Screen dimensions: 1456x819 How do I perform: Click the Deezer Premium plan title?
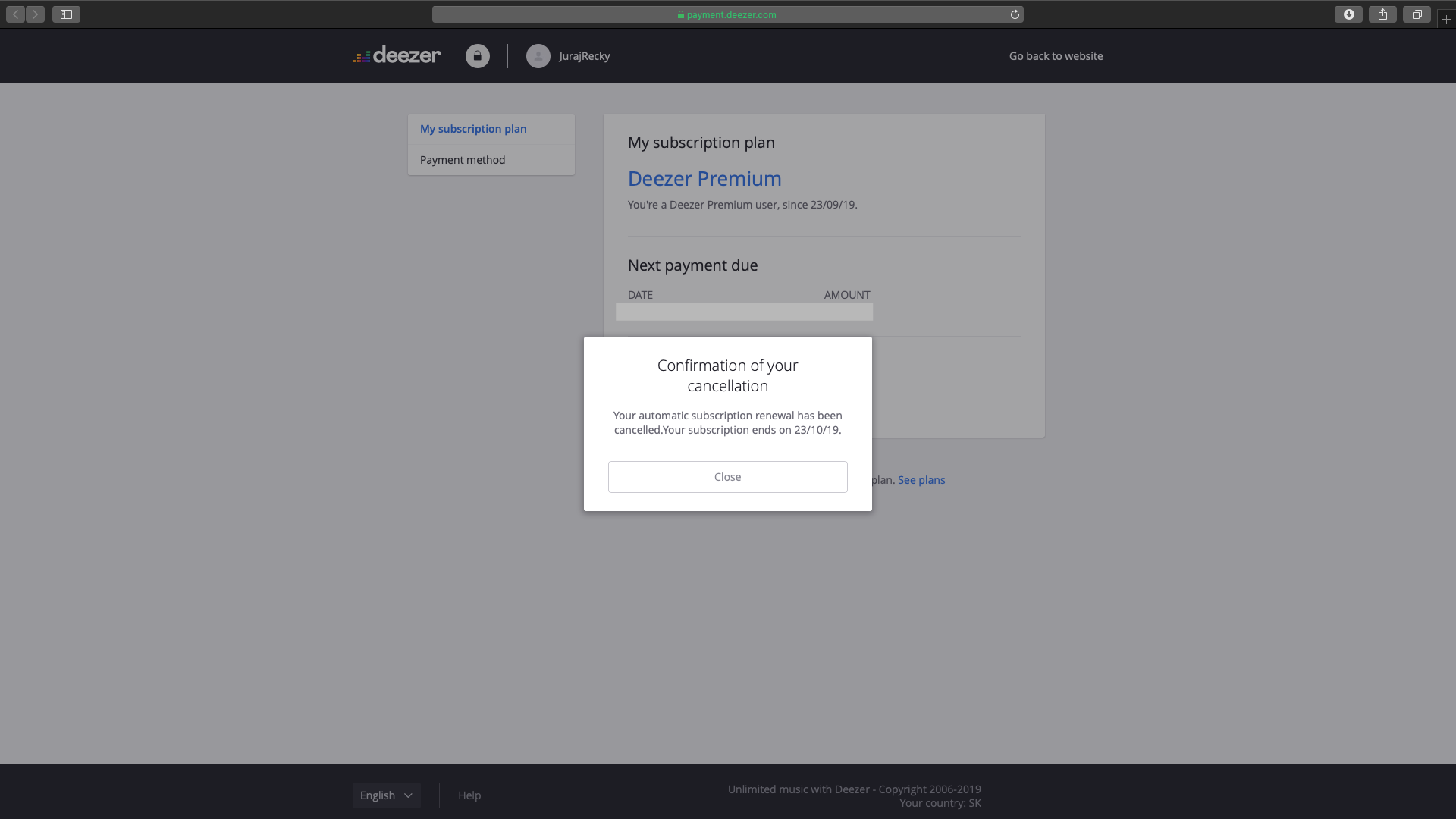click(x=704, y=179)
